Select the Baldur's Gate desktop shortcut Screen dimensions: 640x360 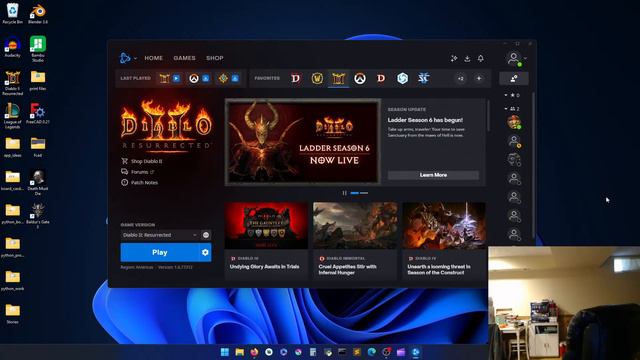point(38,216)
